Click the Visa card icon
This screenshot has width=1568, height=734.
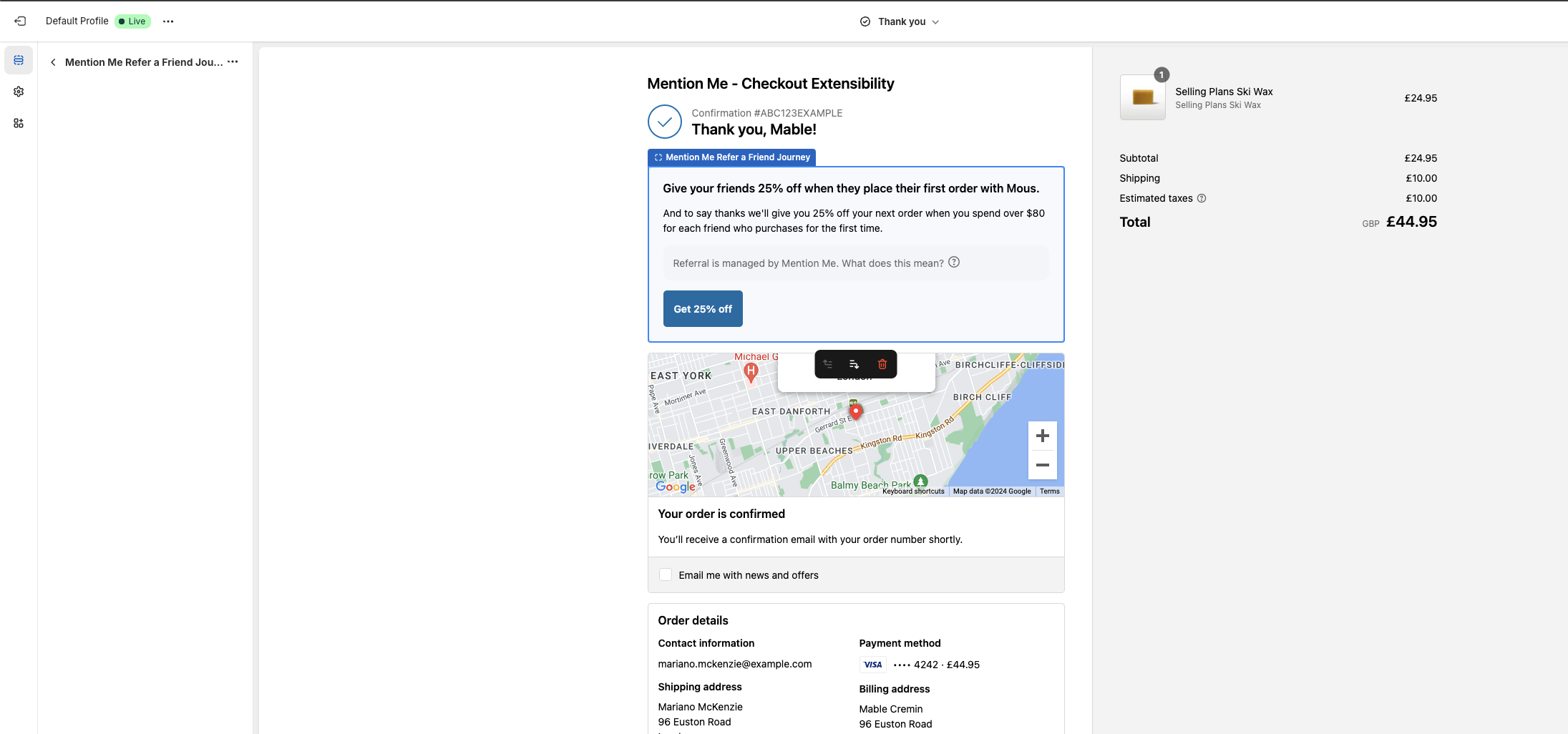[x=873, y=665]
